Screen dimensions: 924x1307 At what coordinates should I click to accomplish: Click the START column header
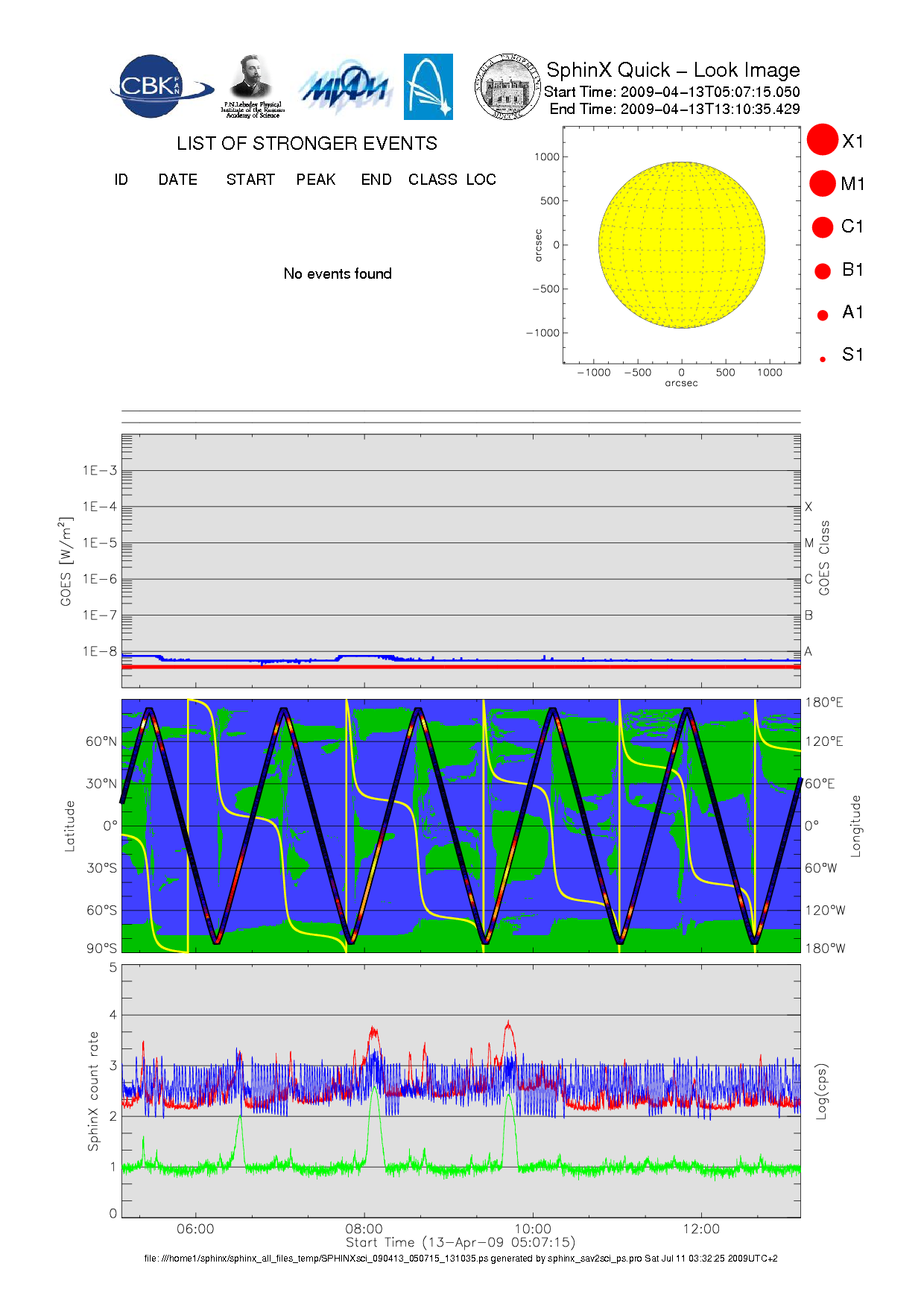pos(250,180)
